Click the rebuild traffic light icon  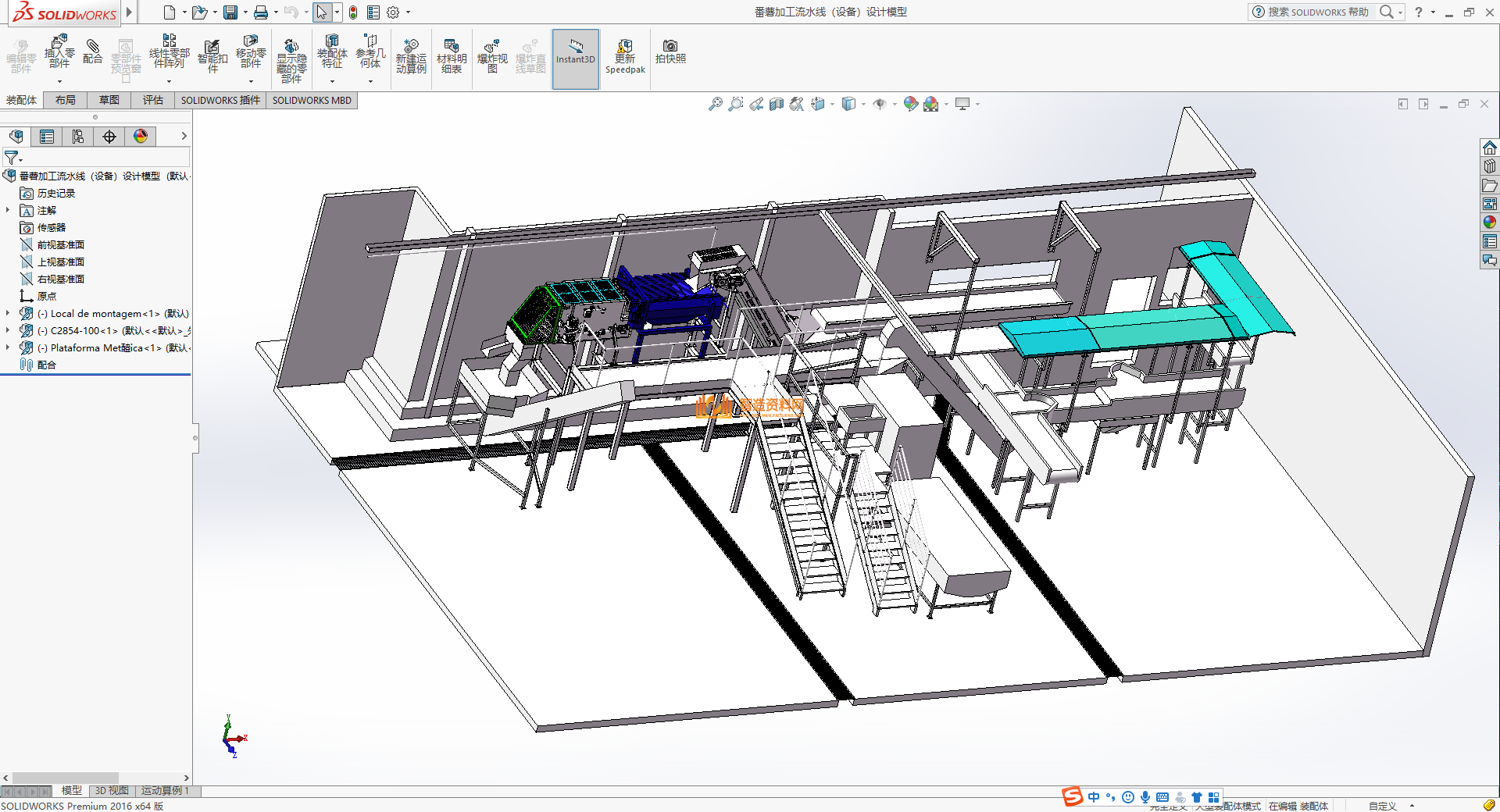point(353,12)
